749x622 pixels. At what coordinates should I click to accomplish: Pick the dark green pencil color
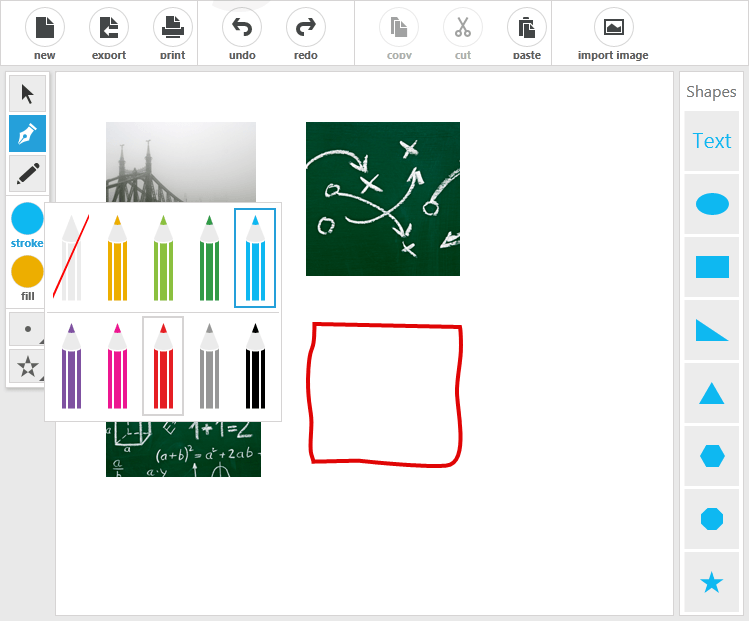click(209, 258)
